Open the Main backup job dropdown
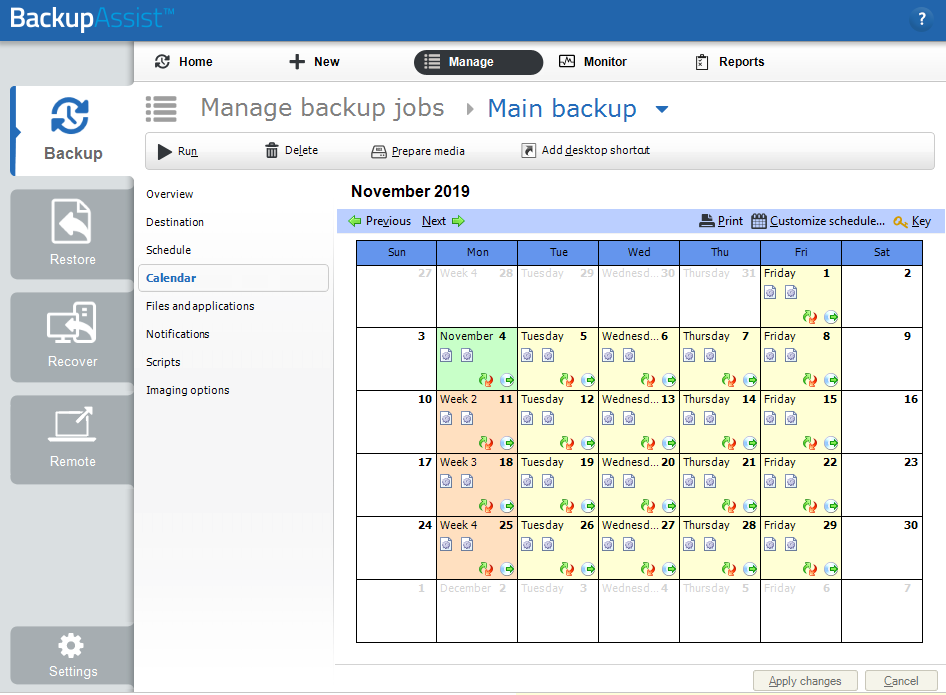 tap(661, 110)
